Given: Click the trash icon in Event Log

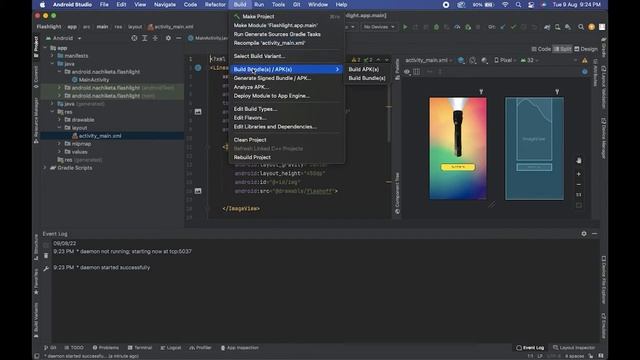Looking at the screenshot, I should [x=46, y=256].
